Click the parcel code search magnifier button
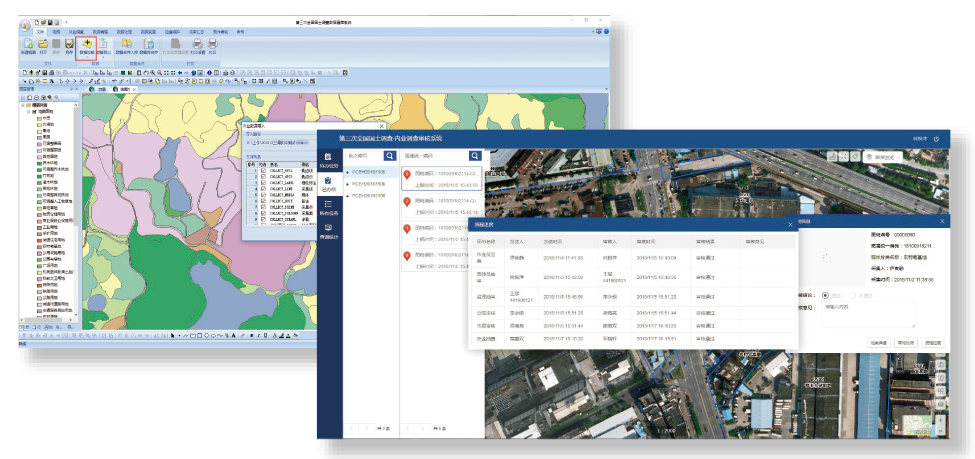975x459 pixels. (x=474, y=156)
